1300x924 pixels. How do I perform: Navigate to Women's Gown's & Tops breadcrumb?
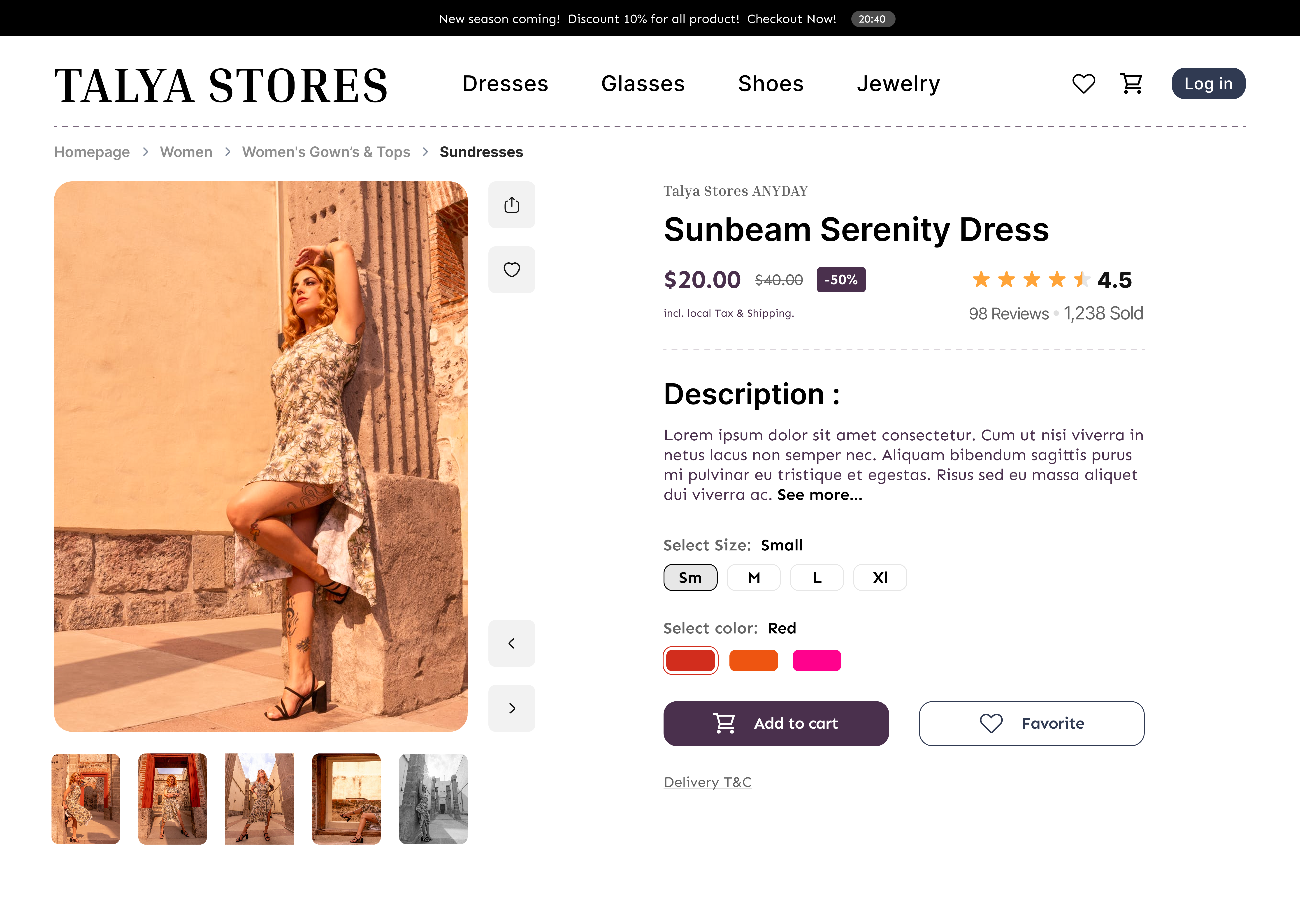(x=326, y=152)
